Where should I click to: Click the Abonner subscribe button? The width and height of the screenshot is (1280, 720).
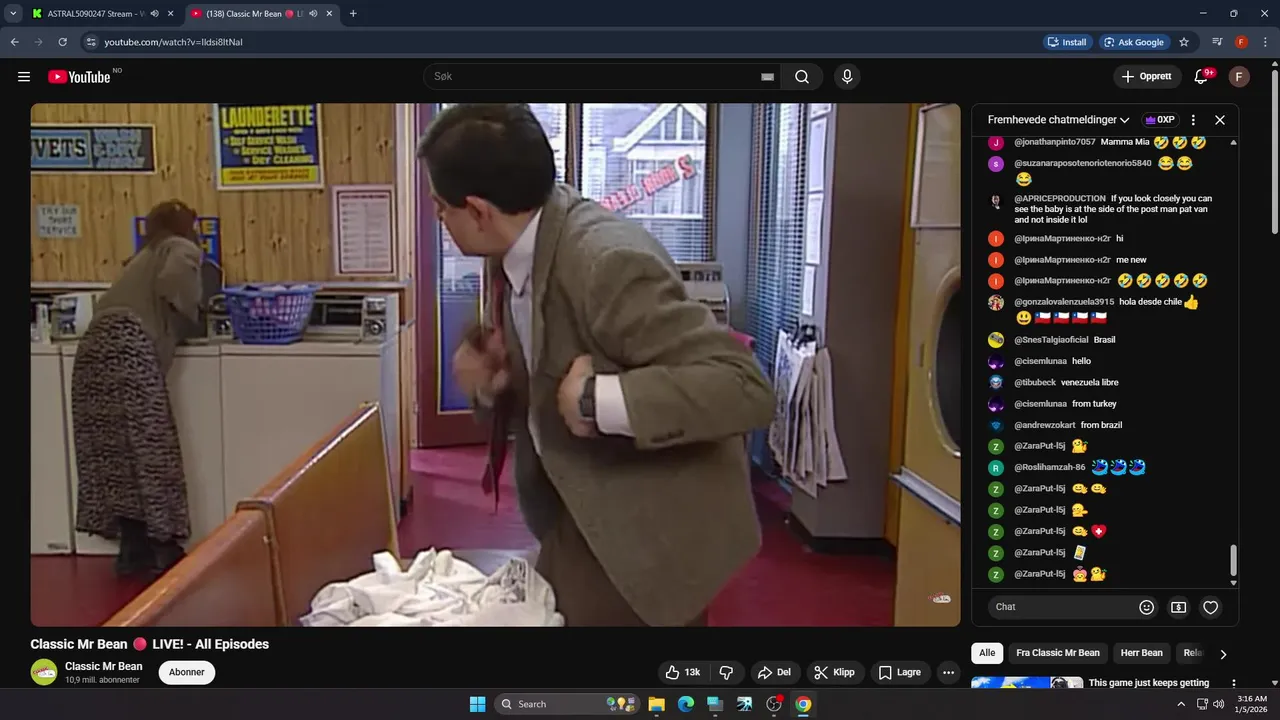[x=186, y=672]
